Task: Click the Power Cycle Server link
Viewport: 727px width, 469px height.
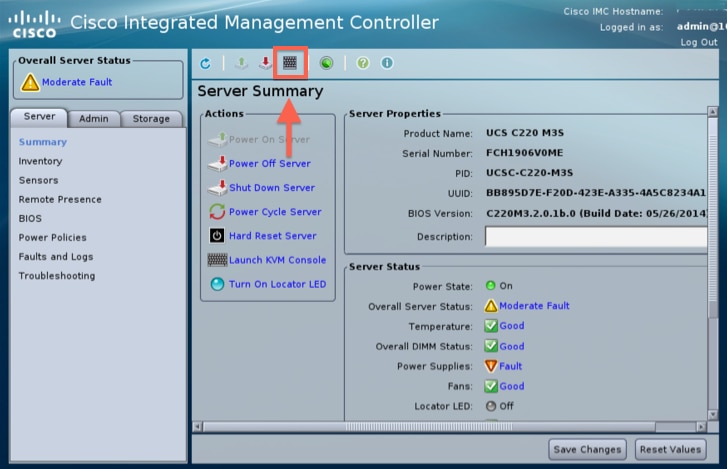Action: tap(275, 212)
